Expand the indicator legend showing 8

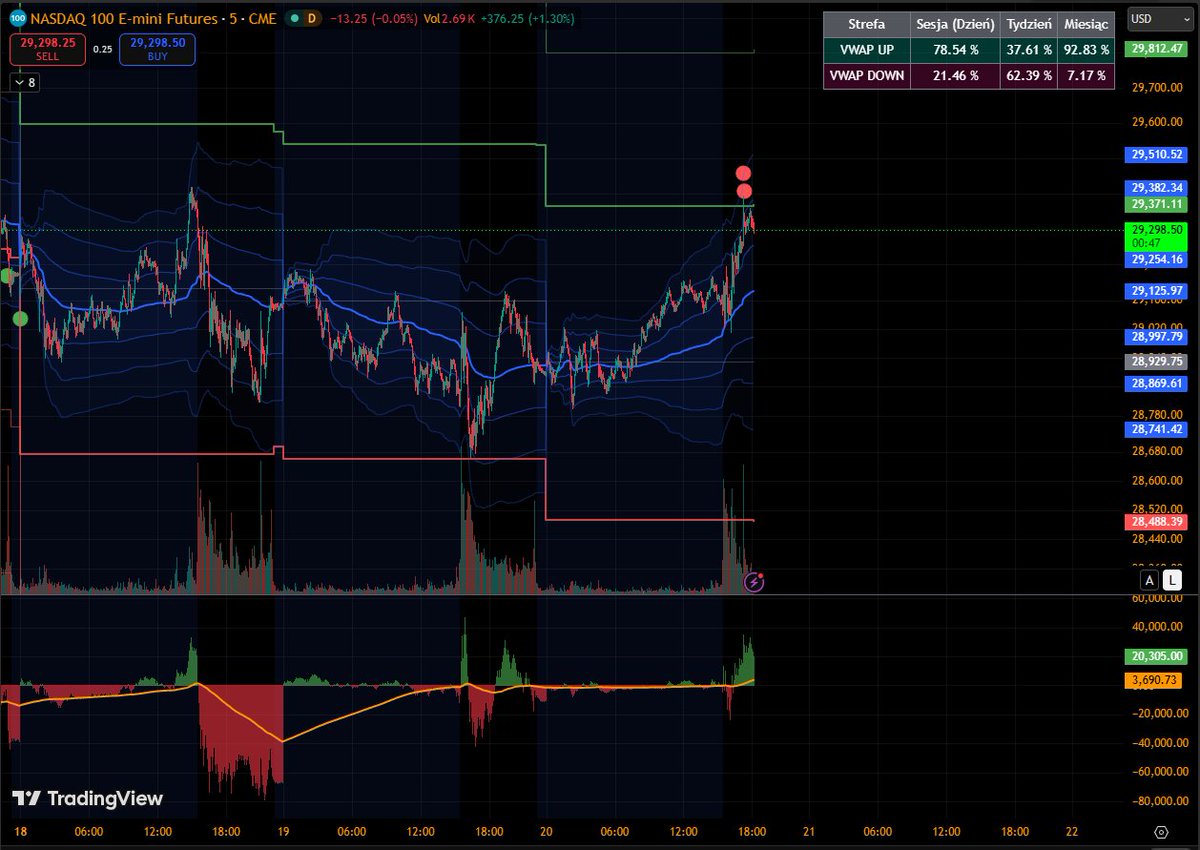pos(25,83)
